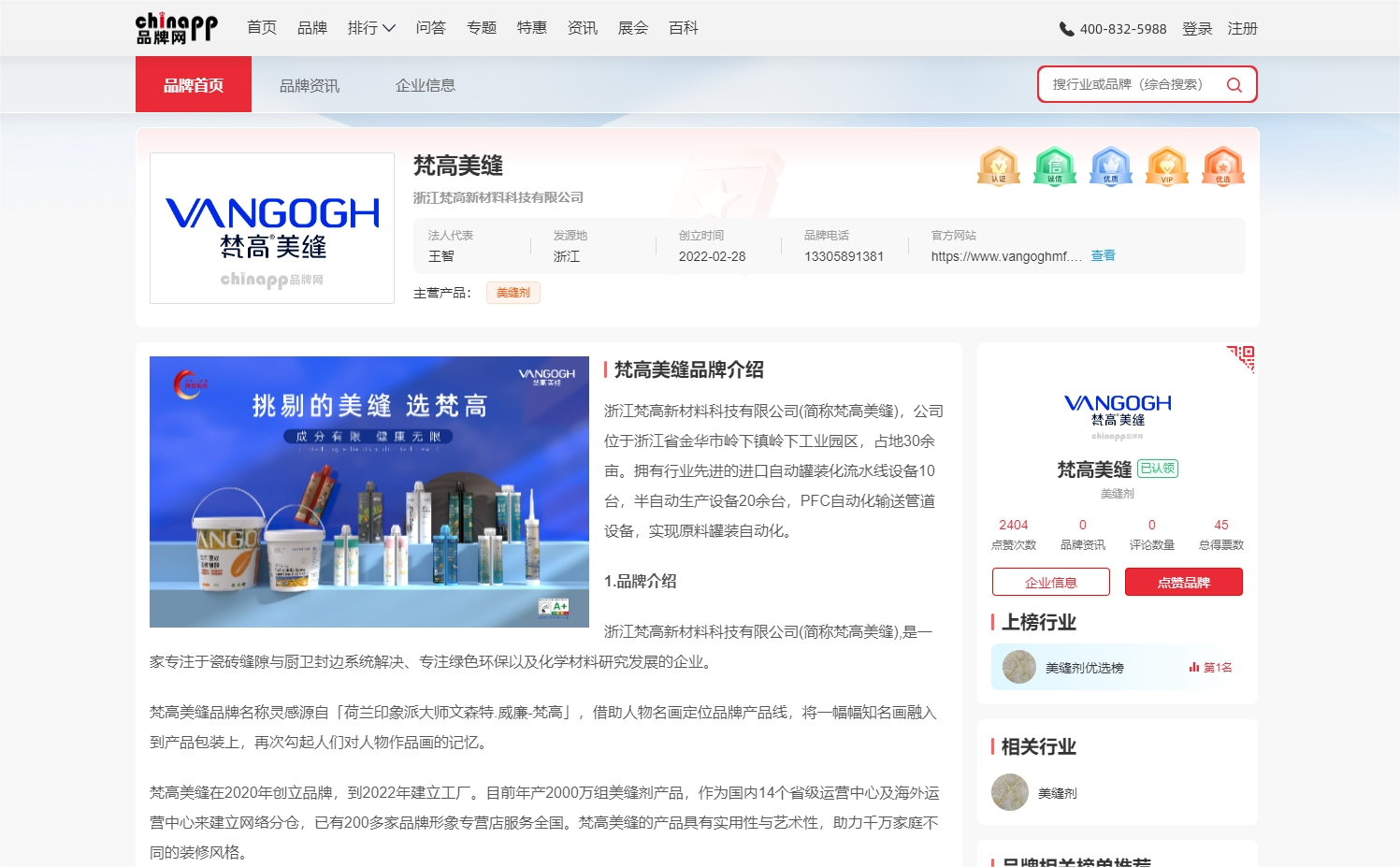Click the green 诚信 integrity badge
Screen dimensions: 1400x867
1054,166
